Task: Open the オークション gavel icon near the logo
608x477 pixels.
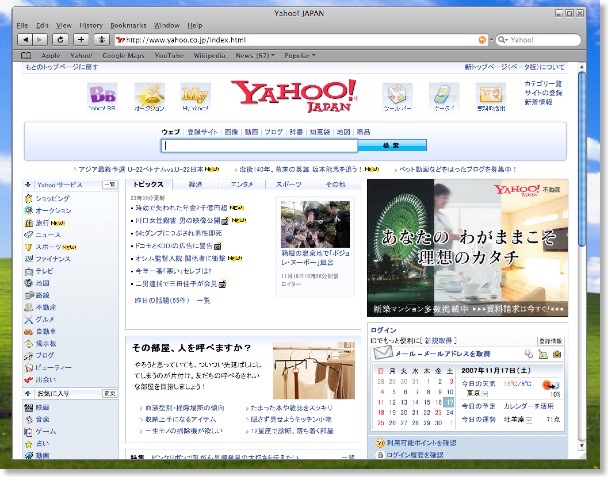Action: tap(149, 97)
